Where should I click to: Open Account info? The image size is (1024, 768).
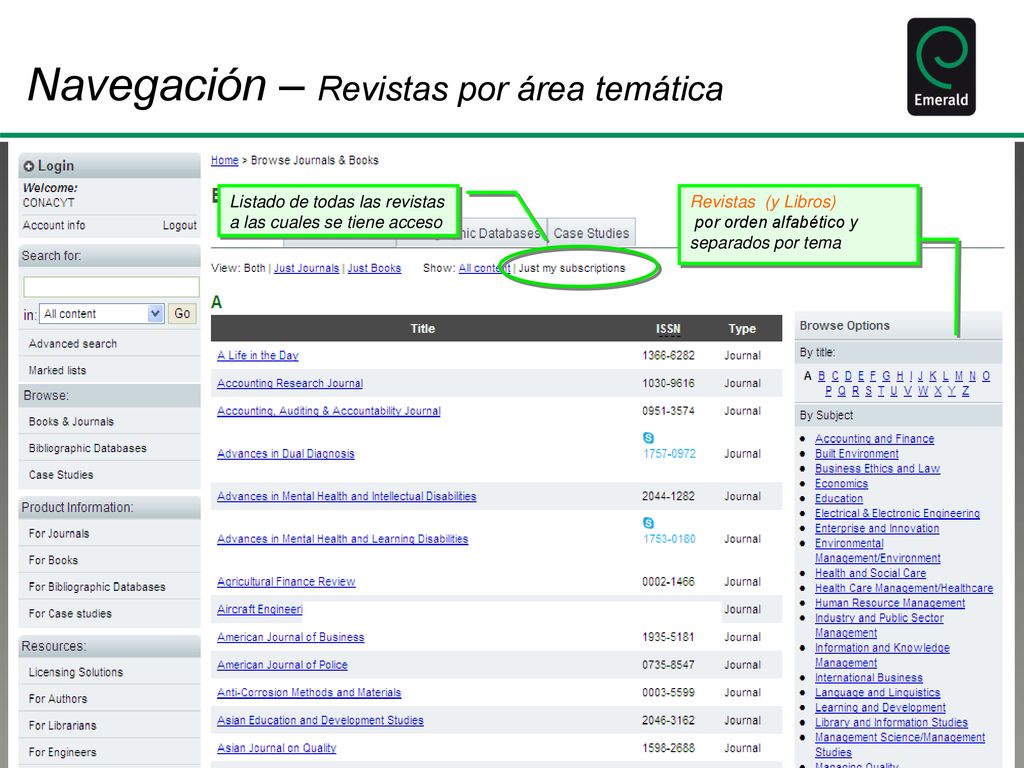(x=54, y=225)
